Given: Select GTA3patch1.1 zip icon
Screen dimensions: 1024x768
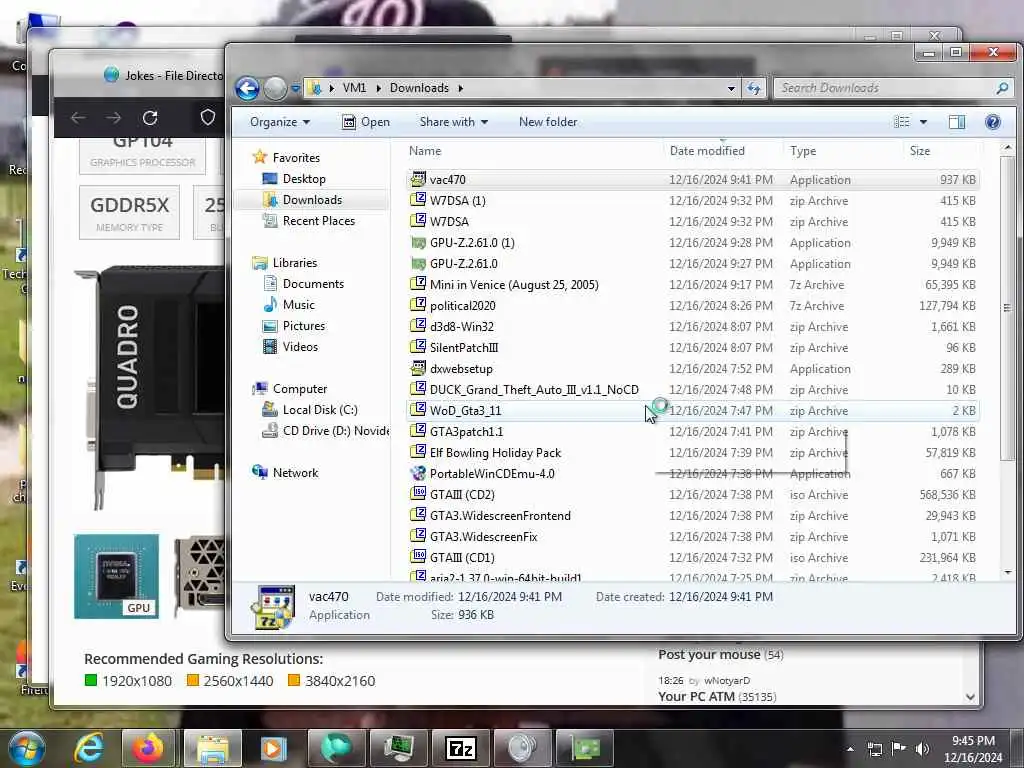Looking at the screenshot, I should click(x=418, y=432).
